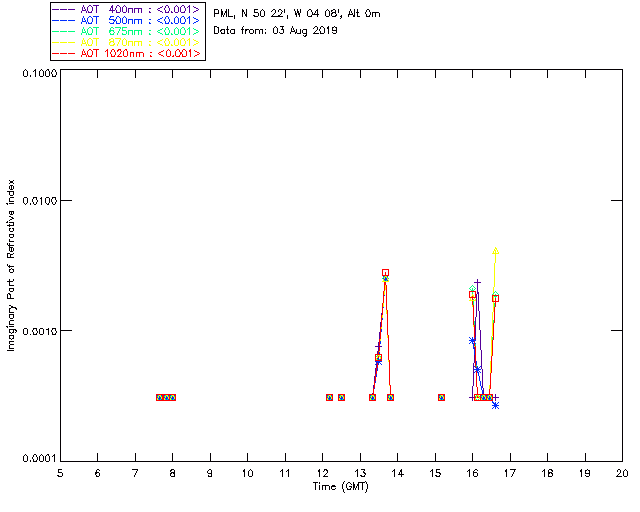Click the 0.0100 y-axis value
The image size is (640, 512).
39,201
